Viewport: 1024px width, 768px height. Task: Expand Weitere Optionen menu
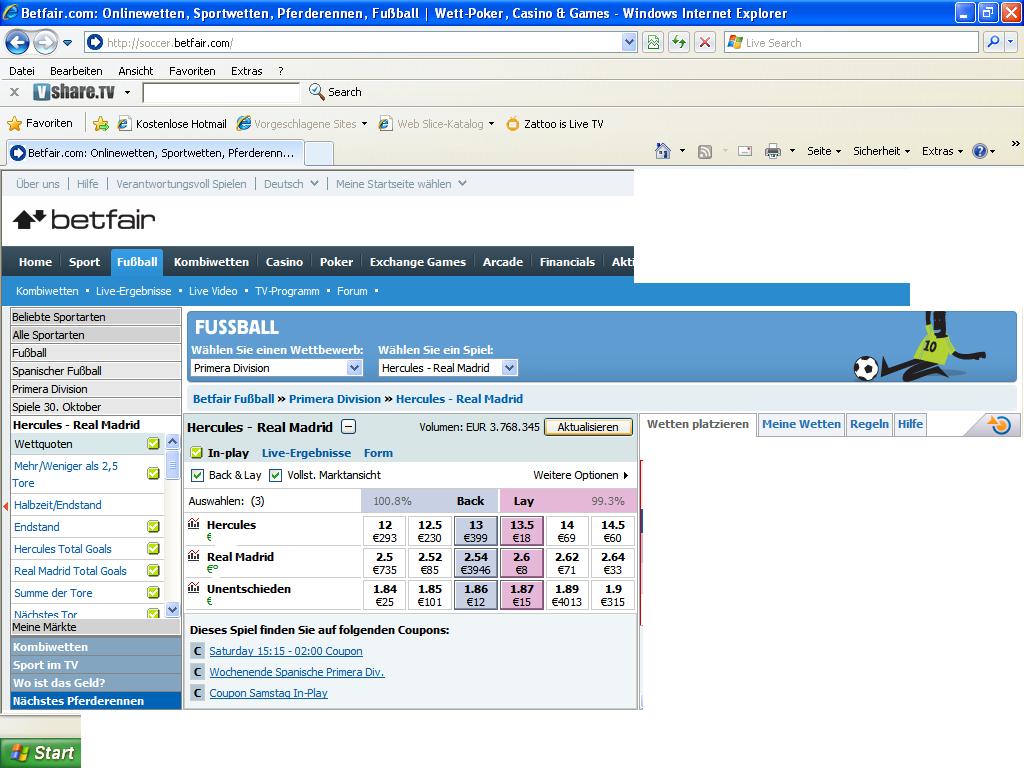click(581, 475)
